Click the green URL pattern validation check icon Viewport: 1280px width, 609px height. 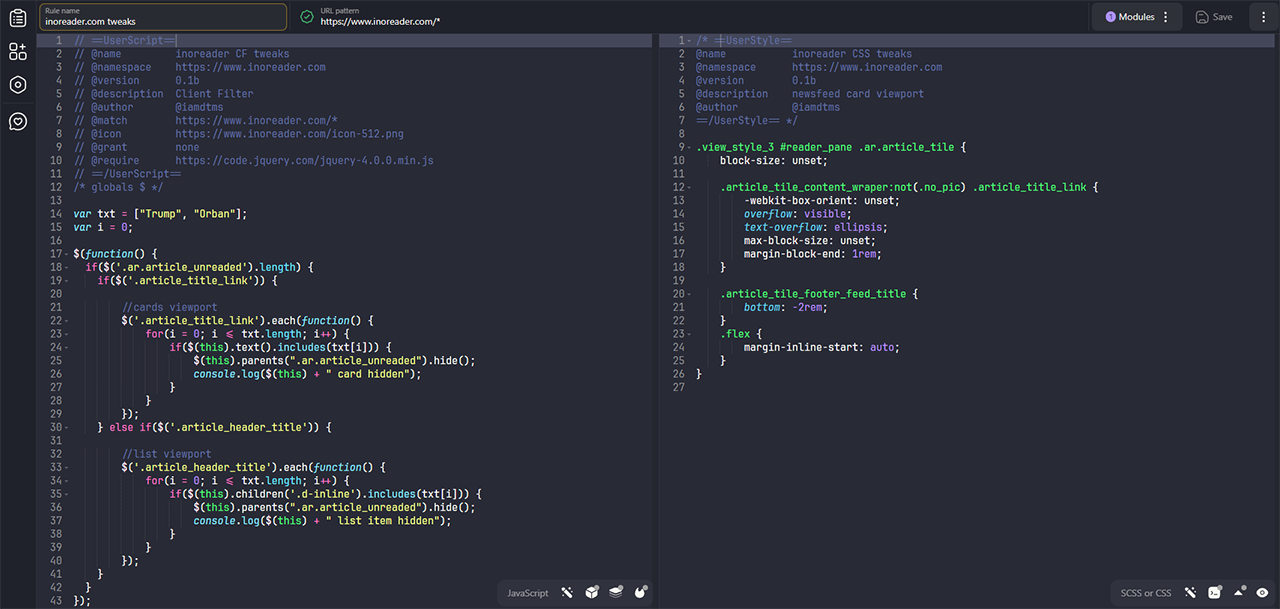point(306,17)
